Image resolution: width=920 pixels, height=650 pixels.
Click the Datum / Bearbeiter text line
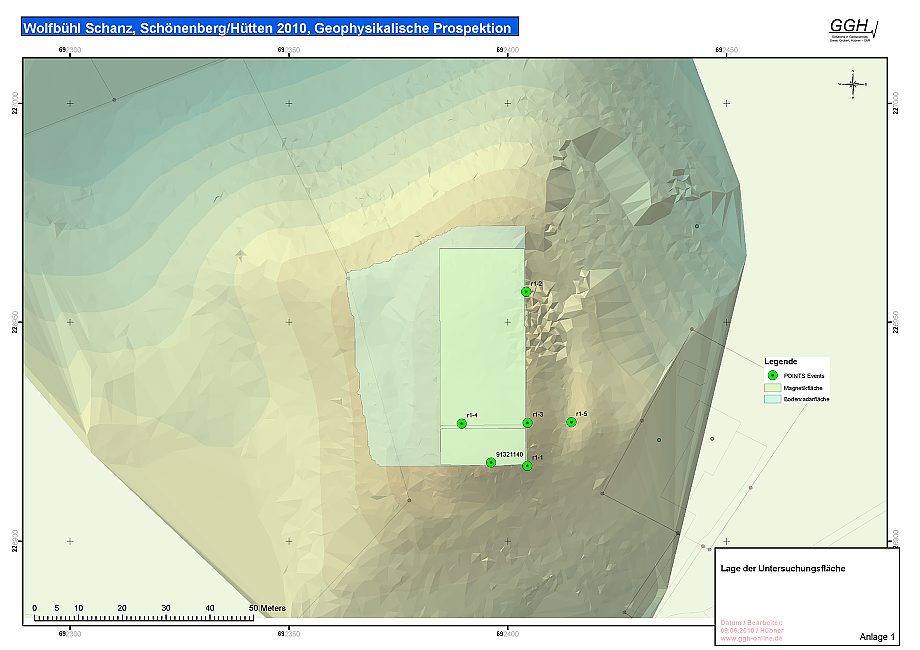click(x=752, y=622)
